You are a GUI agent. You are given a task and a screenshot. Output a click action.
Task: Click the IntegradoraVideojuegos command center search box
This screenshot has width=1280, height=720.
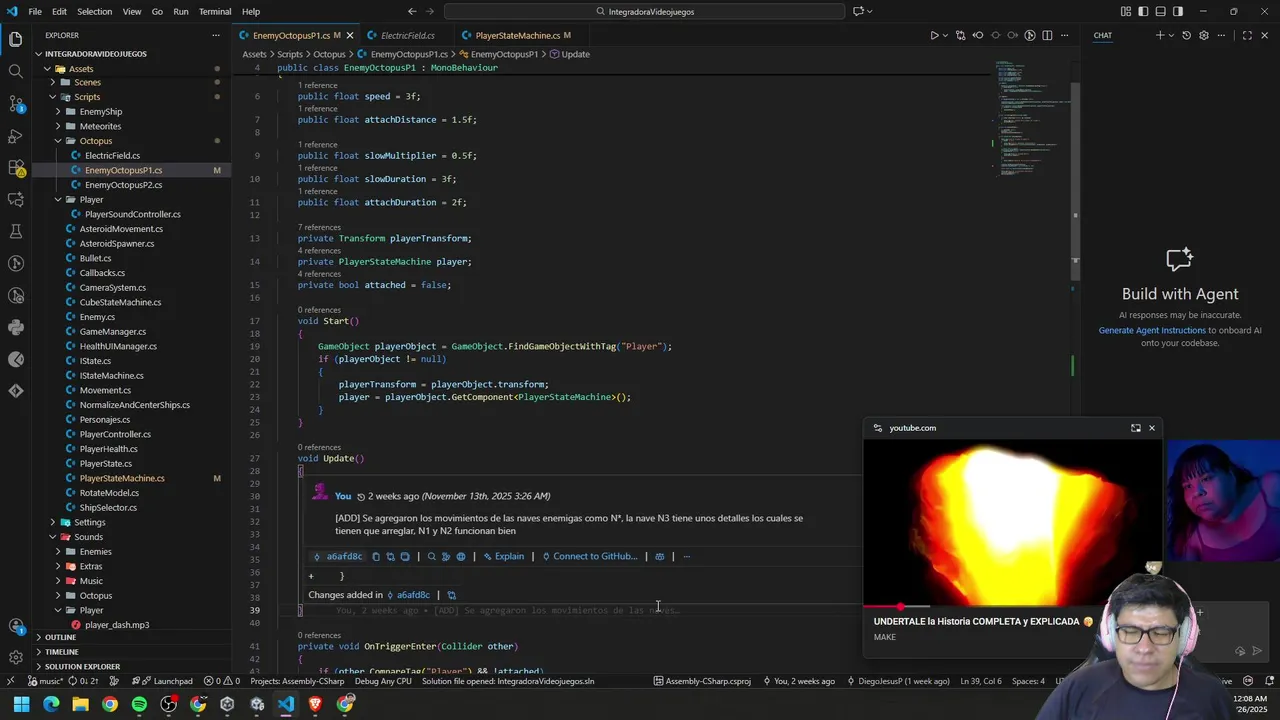(x=645, y=11)
